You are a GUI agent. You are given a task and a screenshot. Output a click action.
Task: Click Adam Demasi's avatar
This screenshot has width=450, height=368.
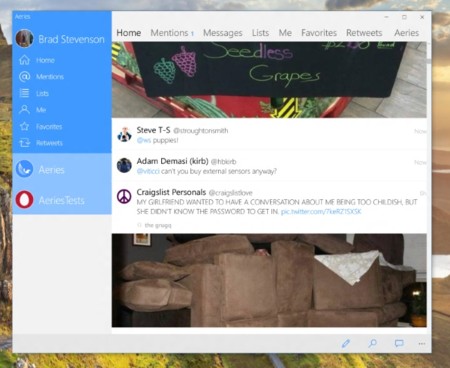[124, 165]
